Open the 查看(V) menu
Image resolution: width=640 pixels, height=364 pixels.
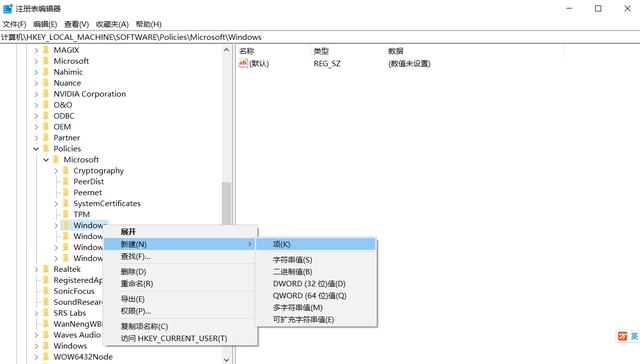click(x=76, y=24)
